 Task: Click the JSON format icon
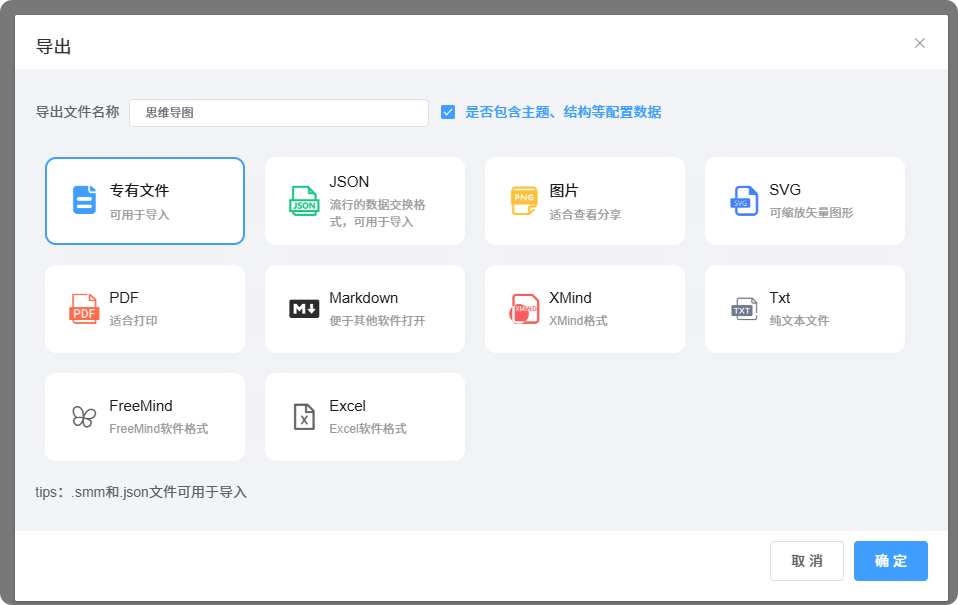click(x=301, y=199)
